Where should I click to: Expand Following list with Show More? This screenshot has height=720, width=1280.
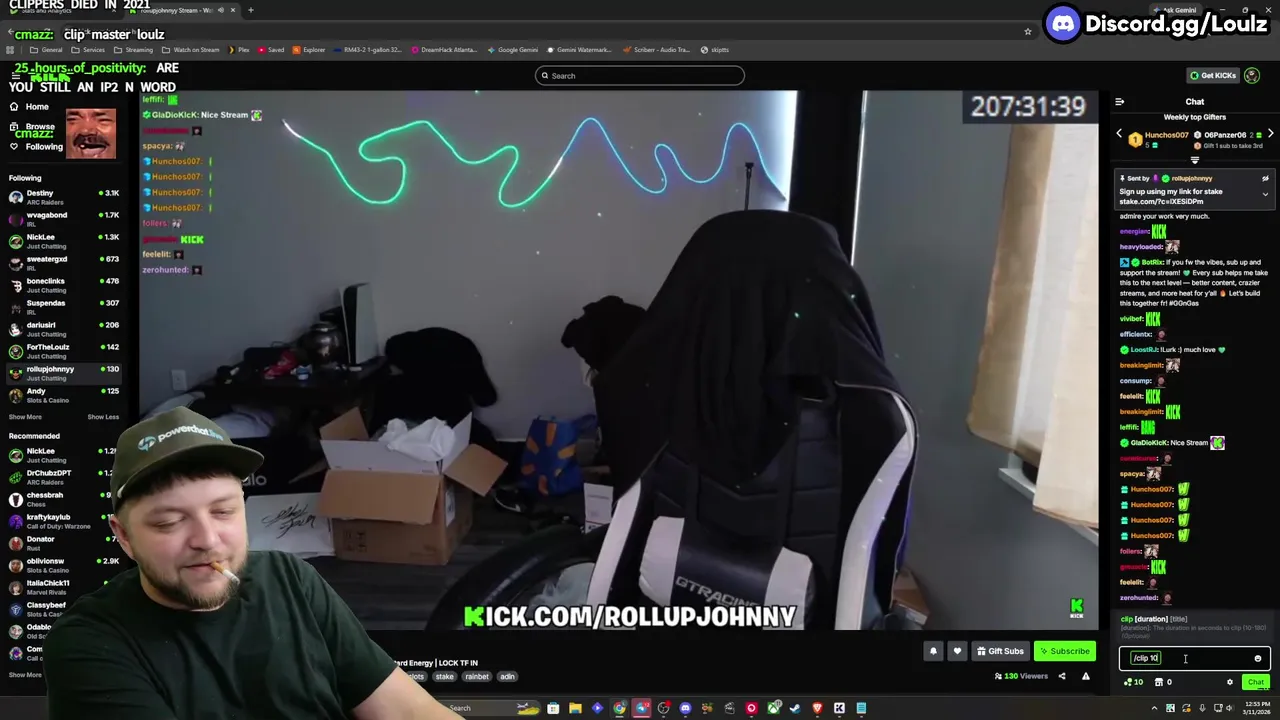pyautogui.click(x=26, y=417)
